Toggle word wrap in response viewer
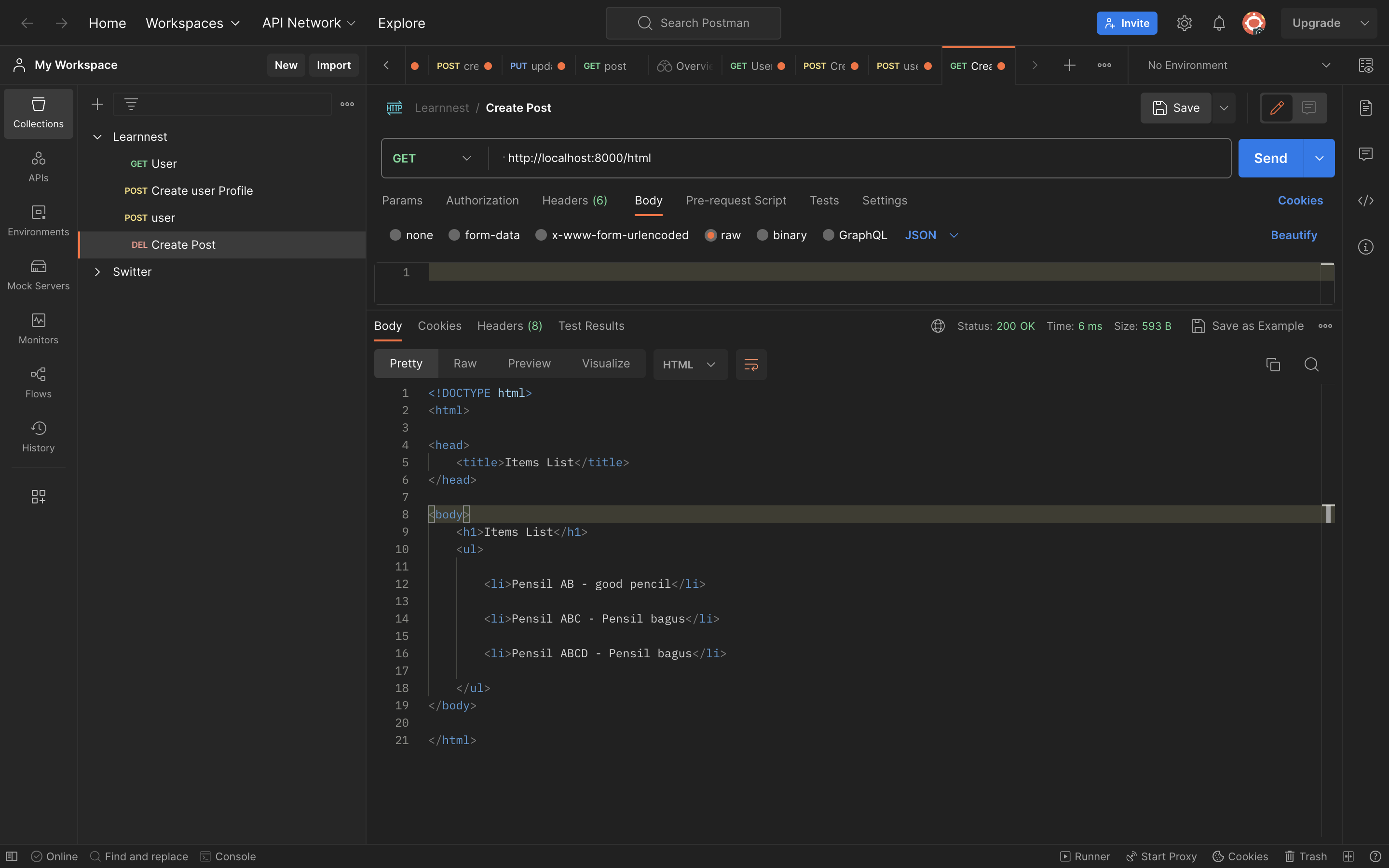The height and width of the screenshot is (868, 1389). pyautogui.click(x=751, y=364)
